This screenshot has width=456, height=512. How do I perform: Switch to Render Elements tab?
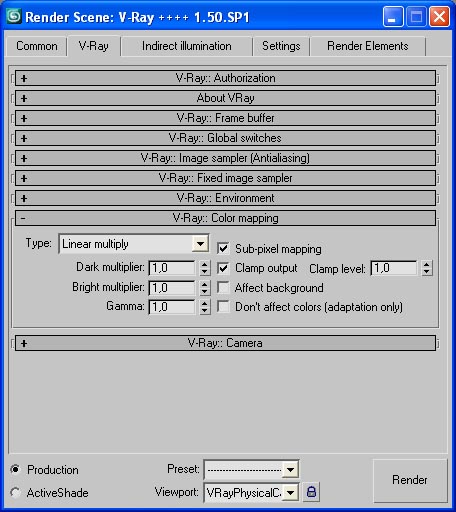(368, 46)
